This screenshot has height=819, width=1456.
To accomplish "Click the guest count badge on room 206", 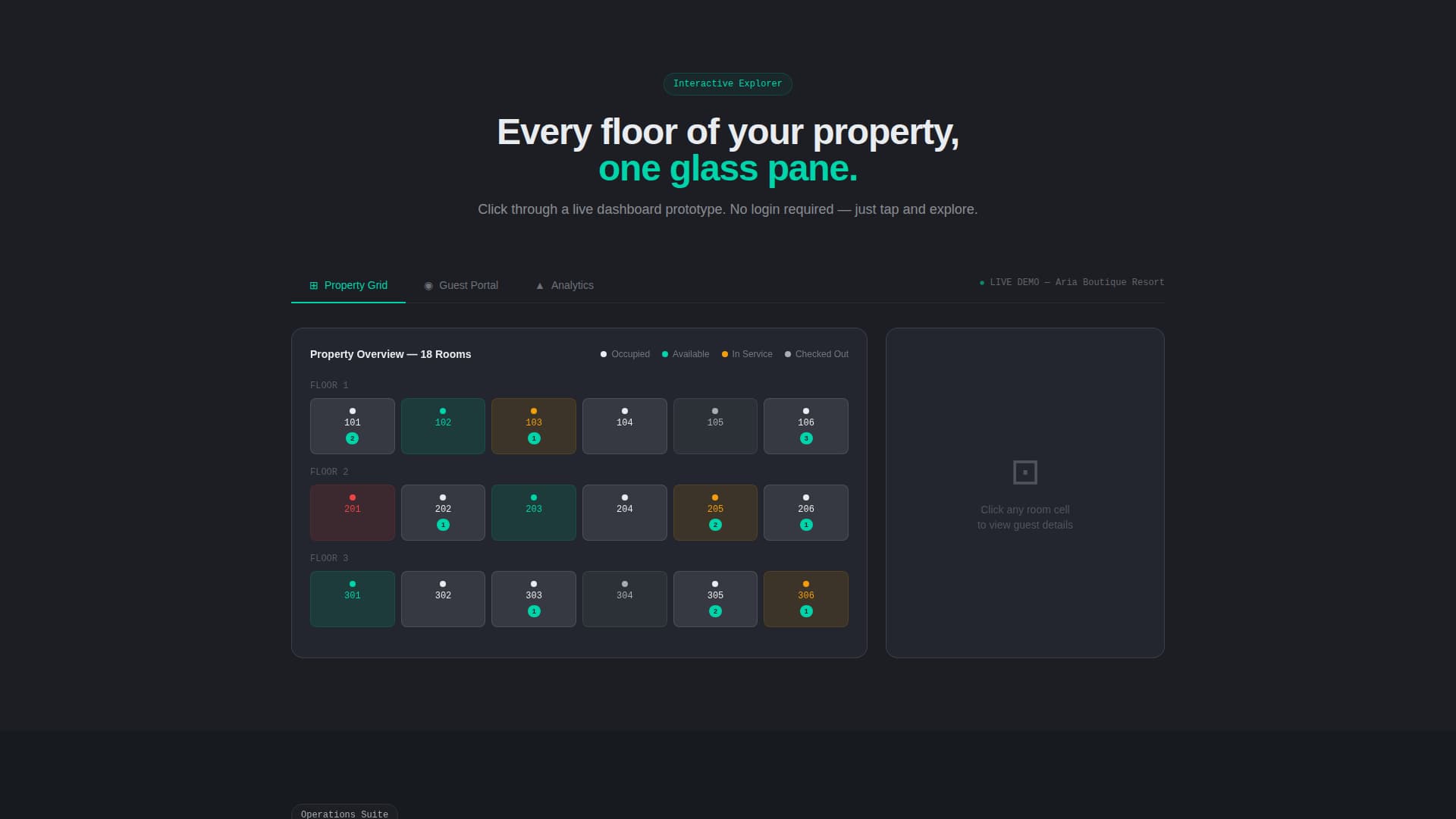I will (806, 525).
